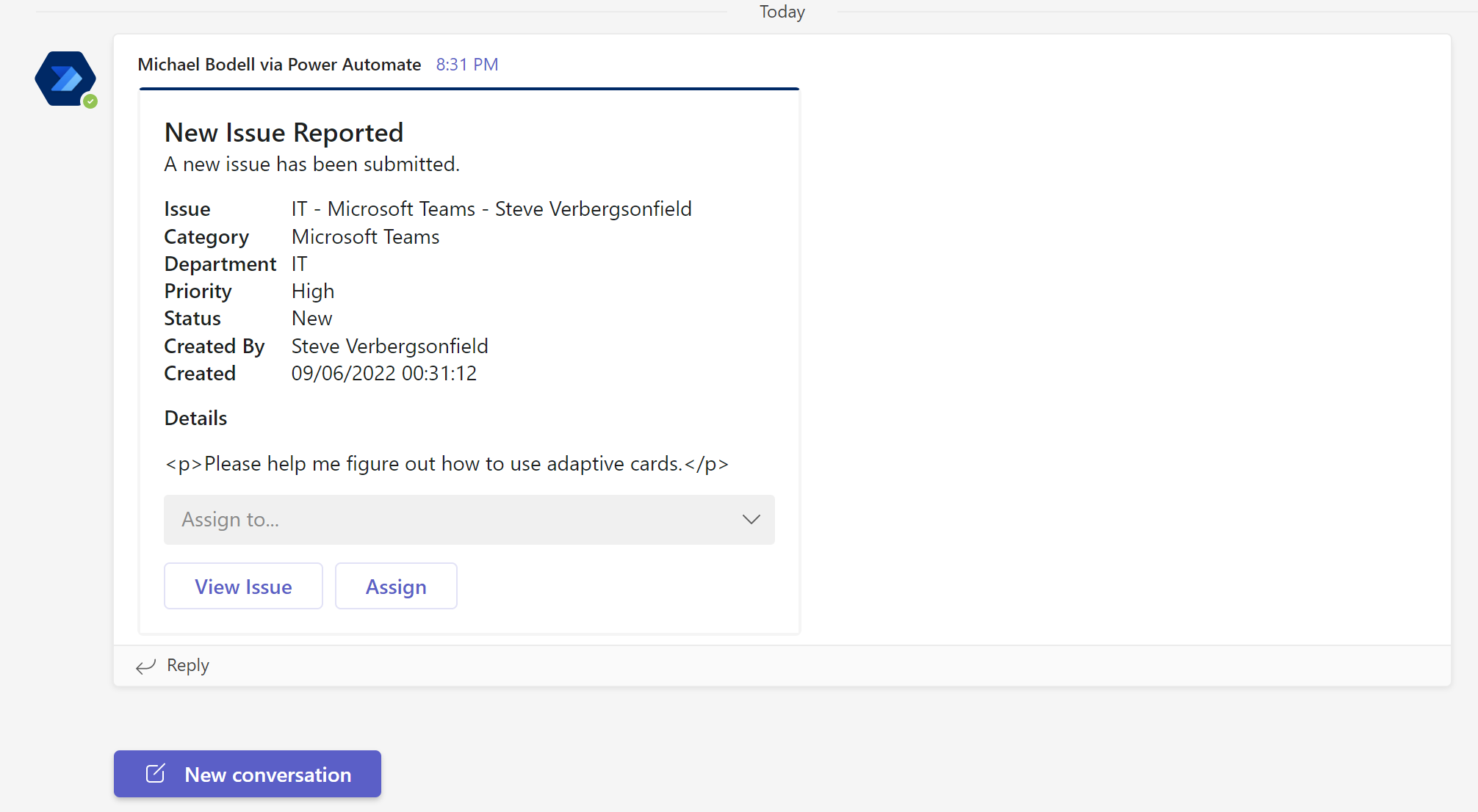Start a New conversation
Viewport: 1478px width, 812px height.
click(247, 774)
